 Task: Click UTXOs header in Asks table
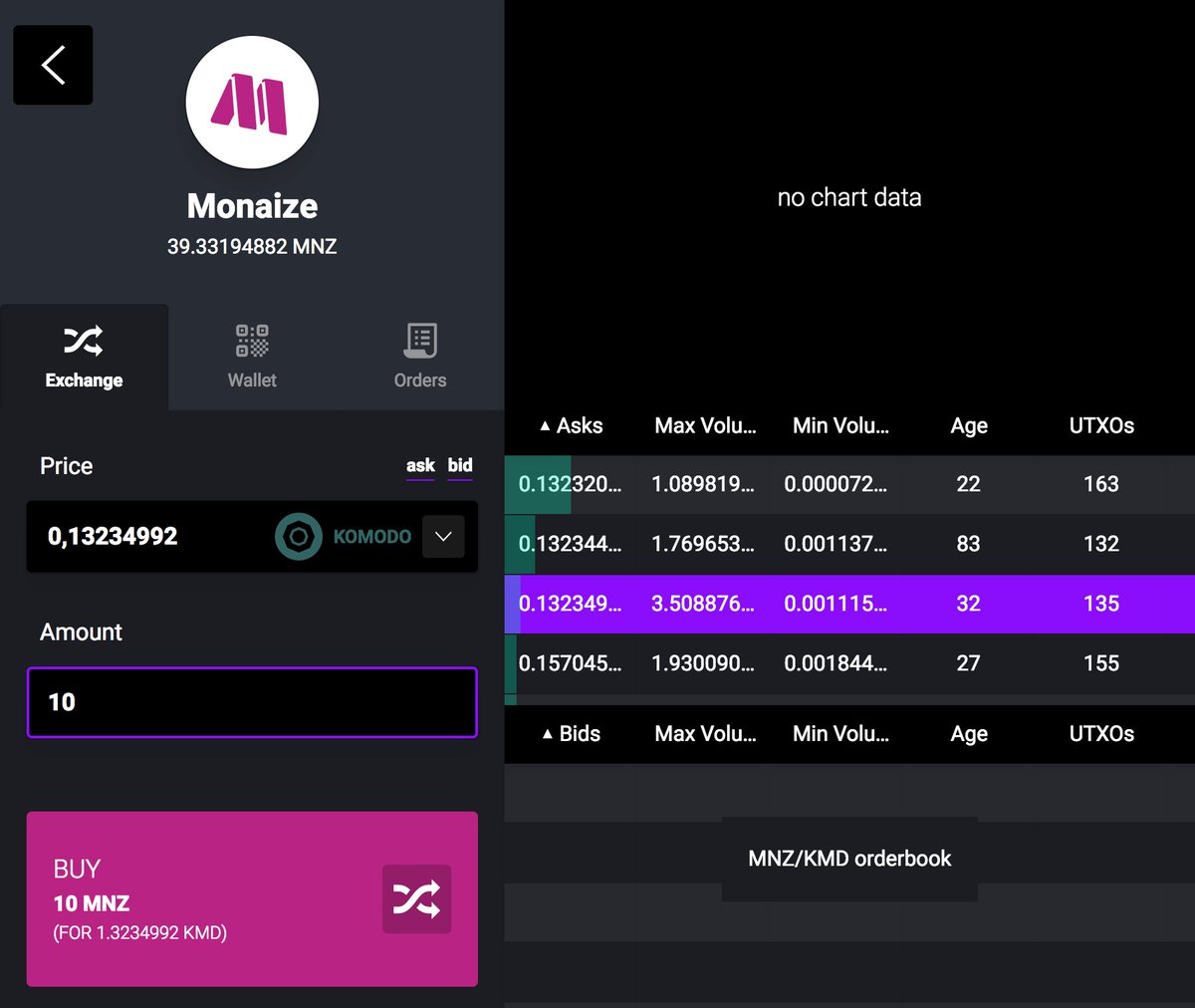coord(1101,426)
